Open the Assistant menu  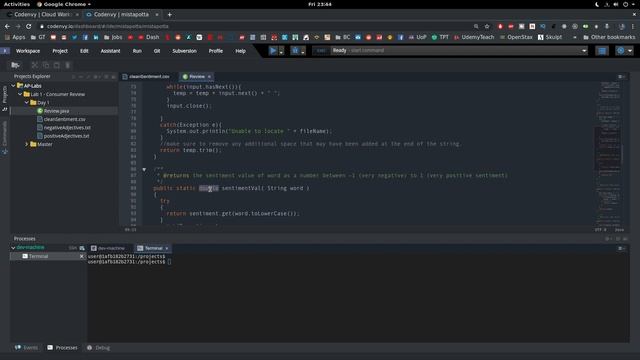click(110, 51)
